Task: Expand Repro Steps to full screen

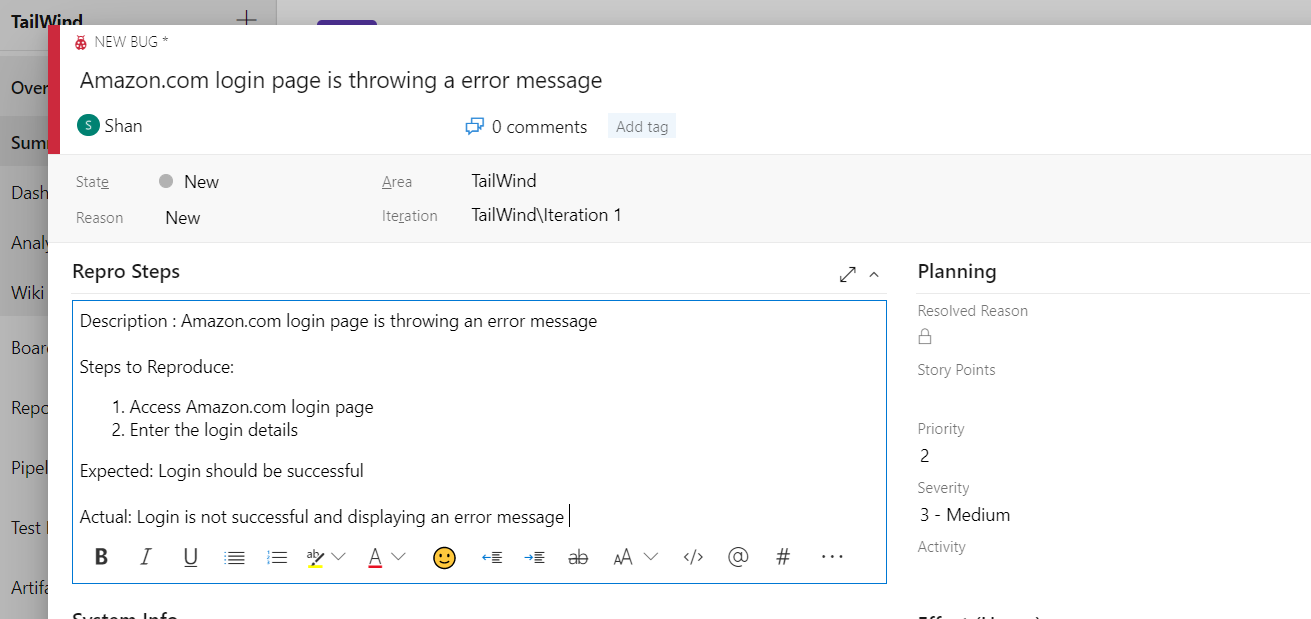Action: click(x=848, y=274)
